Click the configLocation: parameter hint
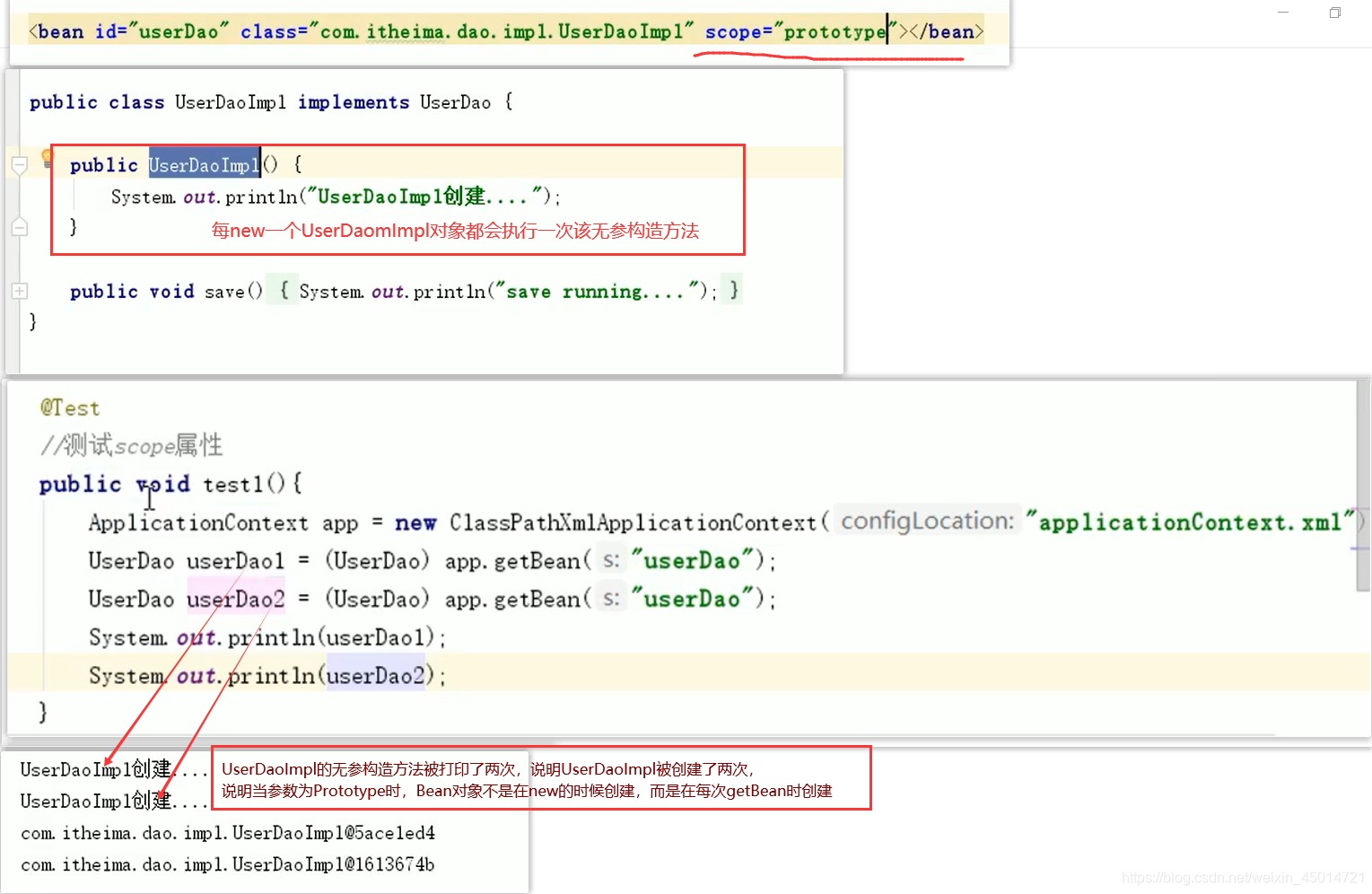 click(x=927, y=521)
